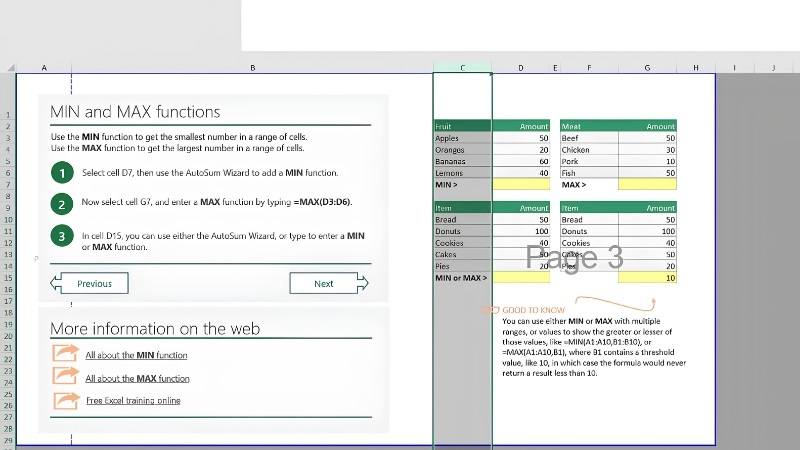Select the yellow cell containing 10
800x450 pixels.
[x=647, y=278]
